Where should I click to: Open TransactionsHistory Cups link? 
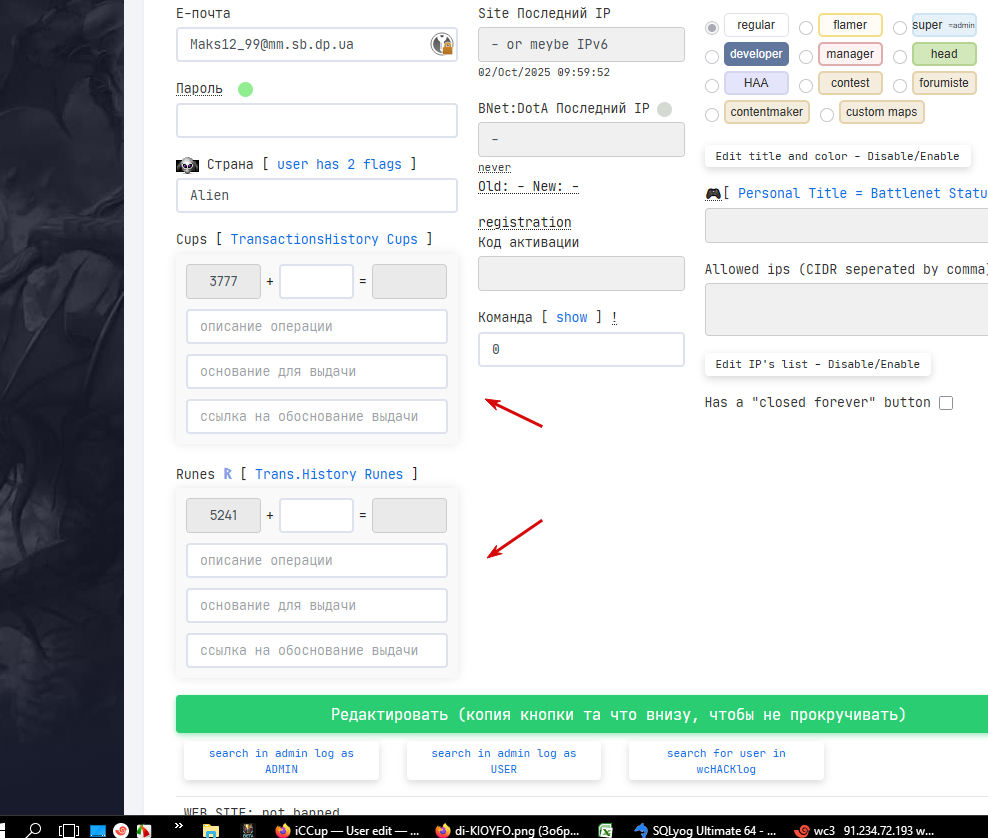pos(324,239)
